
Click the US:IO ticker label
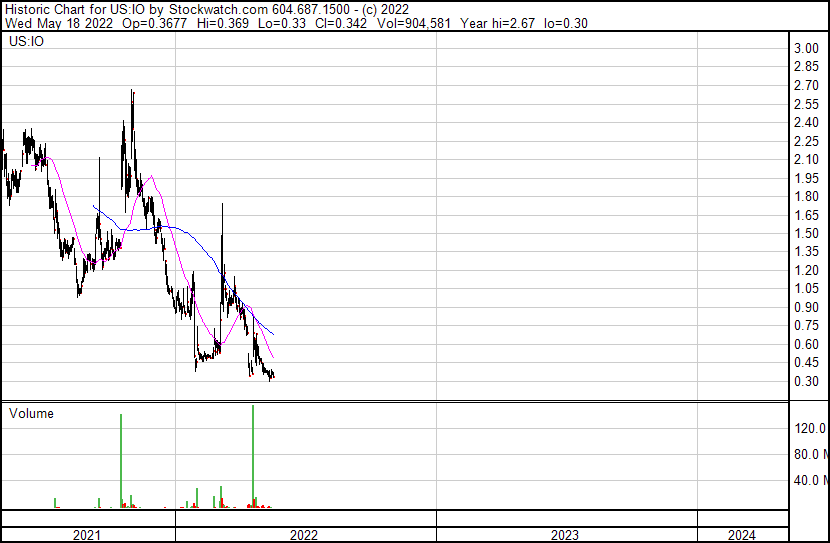click(x=26, y=41)
